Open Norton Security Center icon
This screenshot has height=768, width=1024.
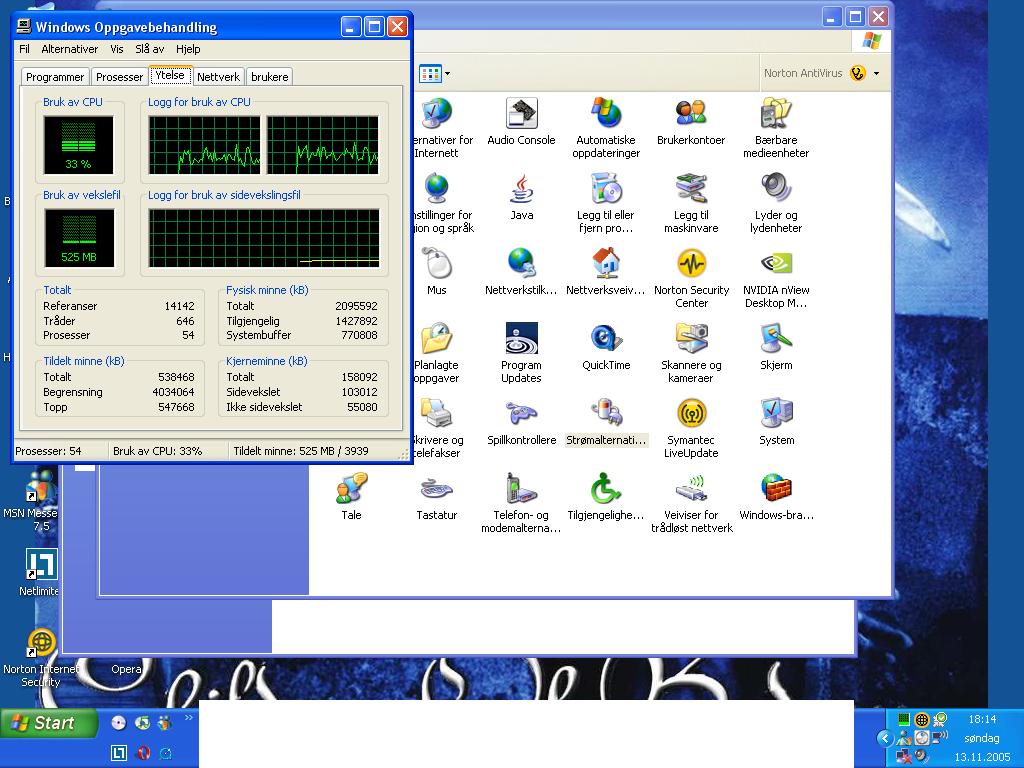(x=691, y=278)
